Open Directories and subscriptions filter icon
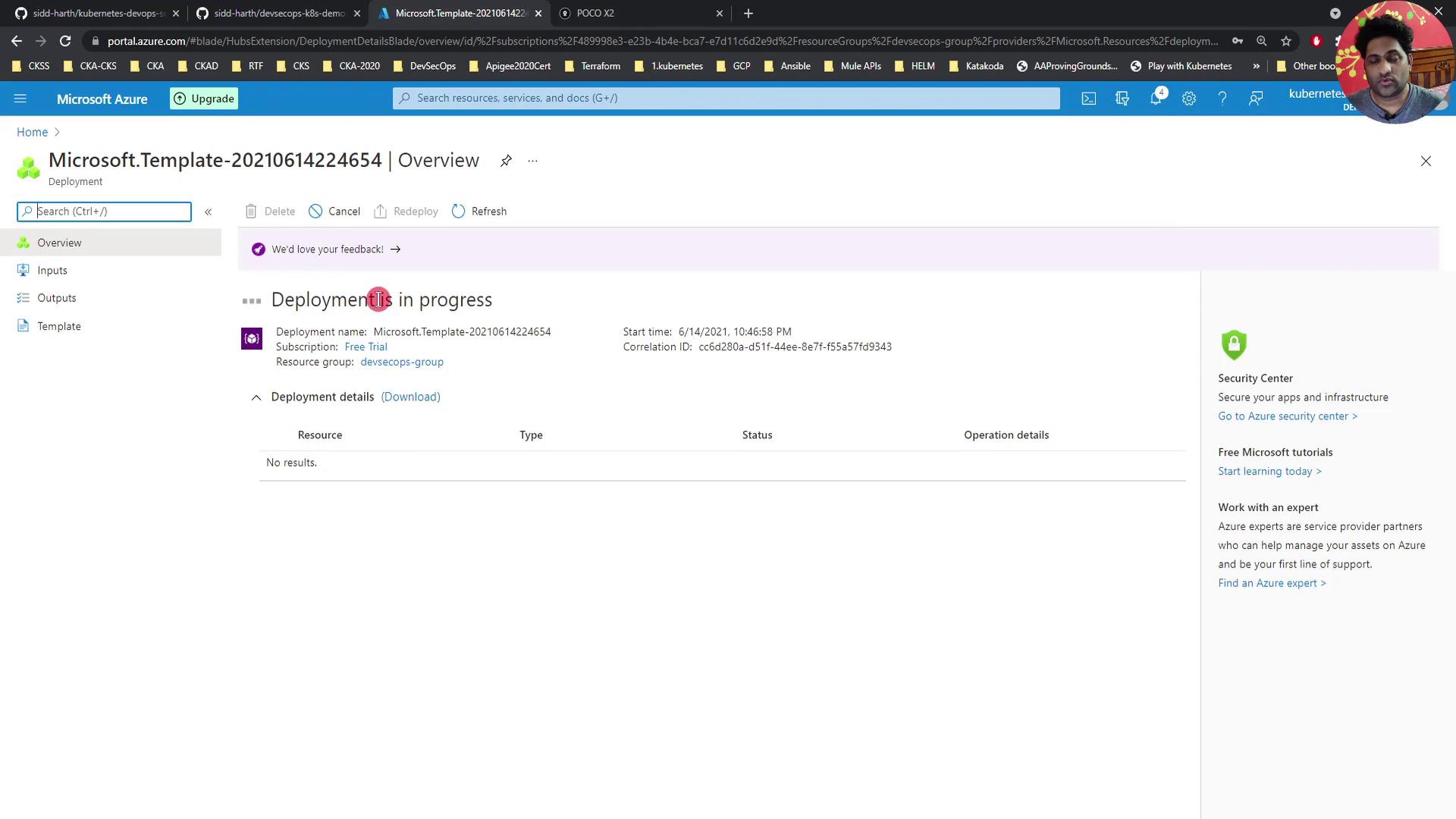This screenshot has height=819, width=1456. [x=1122, y=99]
